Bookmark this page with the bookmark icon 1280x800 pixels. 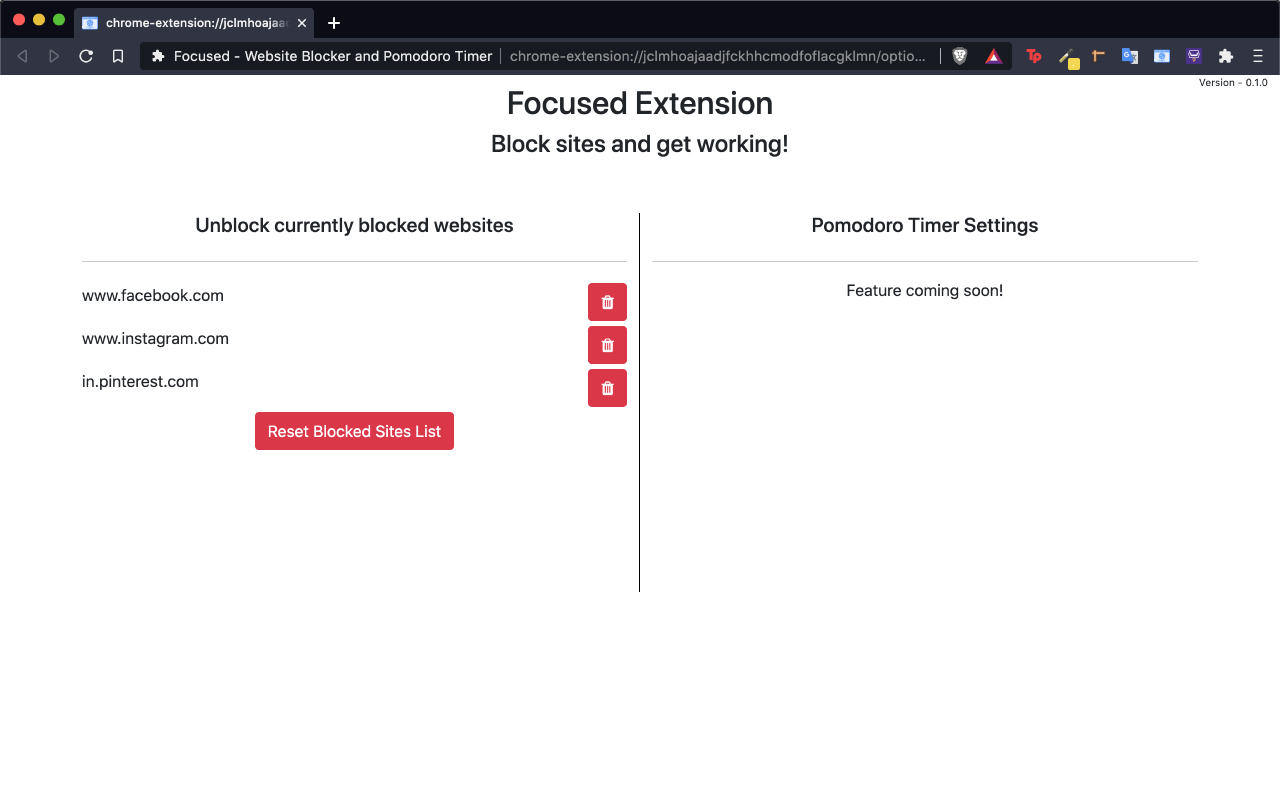118,56
